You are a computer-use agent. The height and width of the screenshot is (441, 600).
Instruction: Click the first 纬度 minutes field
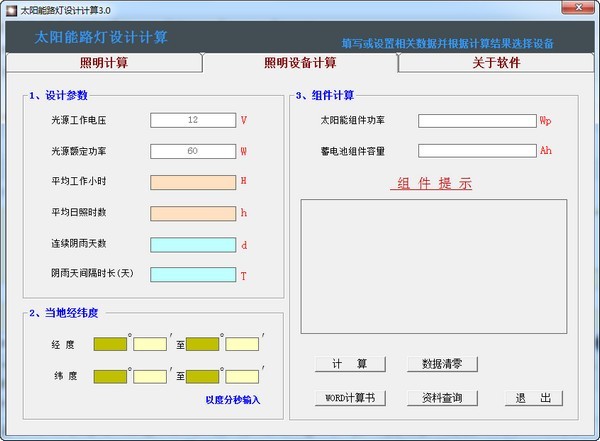point(150,376)
